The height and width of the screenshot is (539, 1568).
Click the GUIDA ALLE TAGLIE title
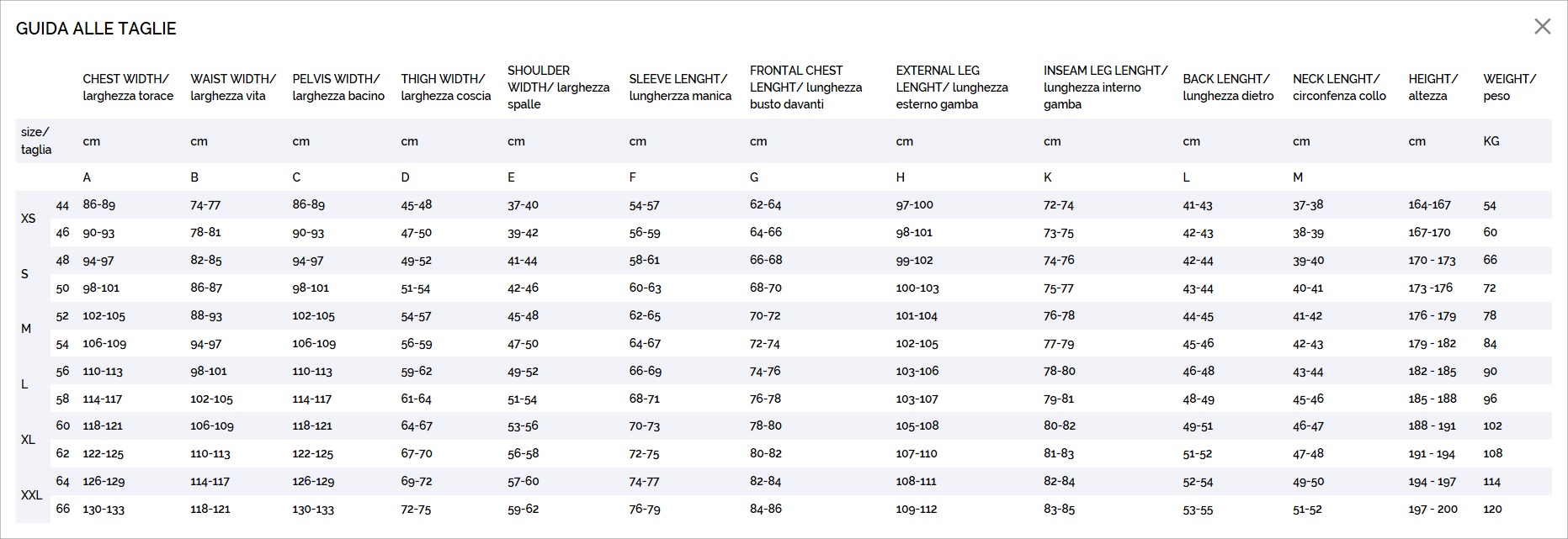[96, 29]
